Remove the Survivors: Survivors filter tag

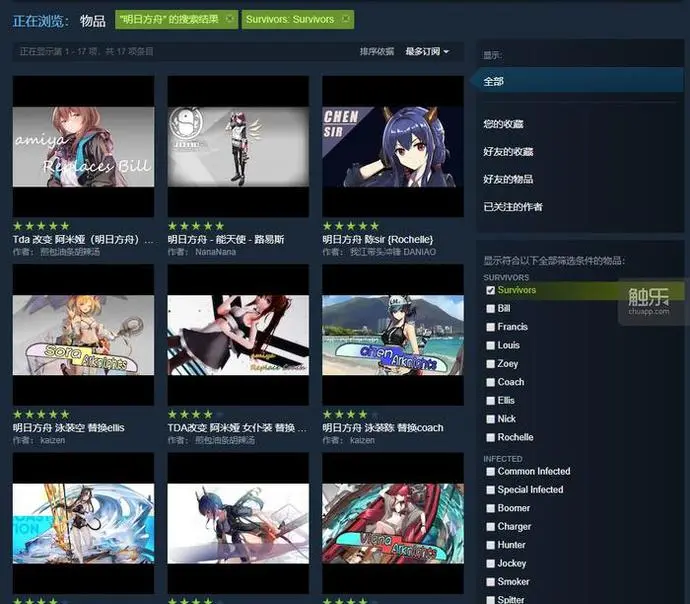[345, 19]
